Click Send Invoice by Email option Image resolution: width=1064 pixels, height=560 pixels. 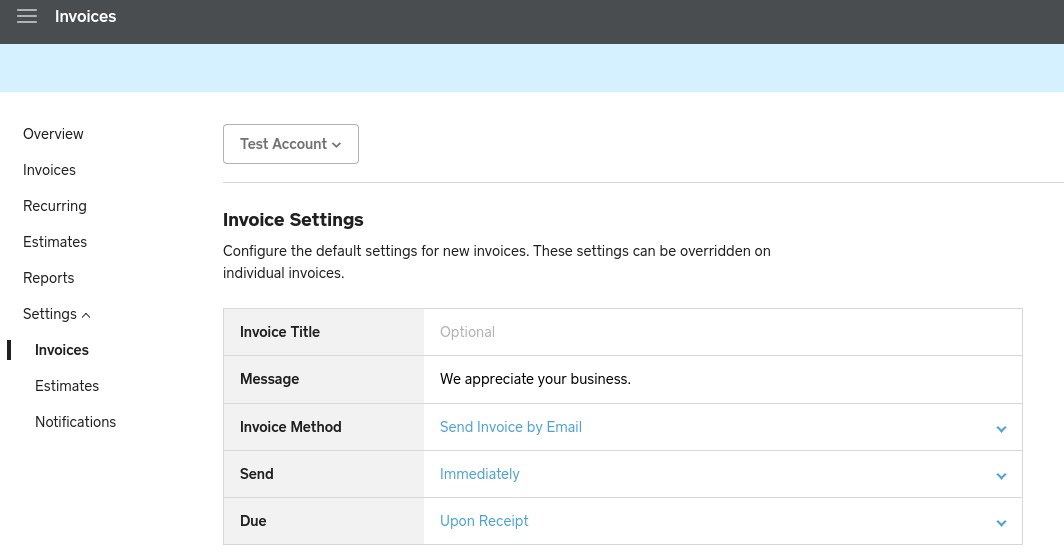510,427
